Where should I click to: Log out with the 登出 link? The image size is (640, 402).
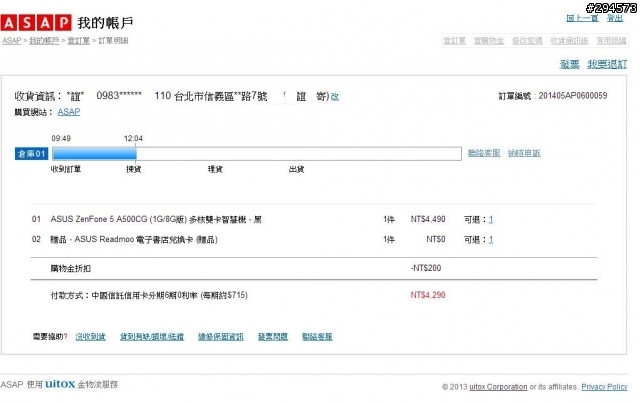click(x=615, y=18)
